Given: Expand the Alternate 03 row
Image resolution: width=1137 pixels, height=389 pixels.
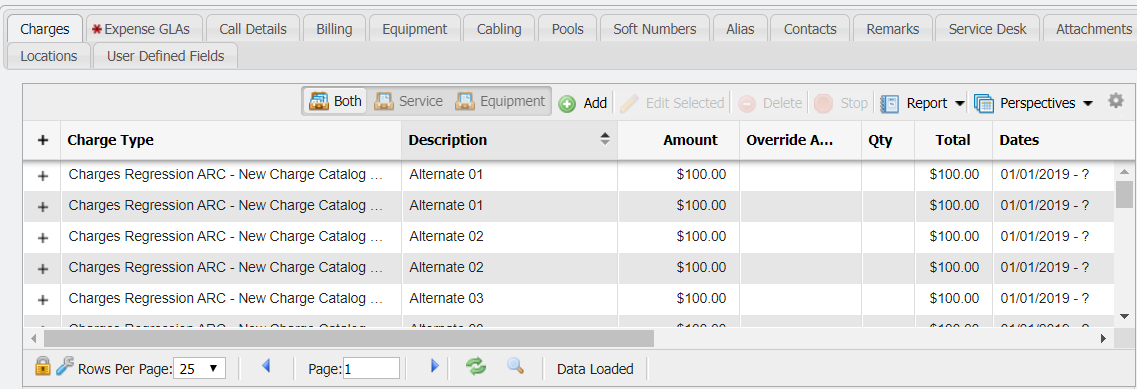Looking at the screenshot, I should (43, 300).
